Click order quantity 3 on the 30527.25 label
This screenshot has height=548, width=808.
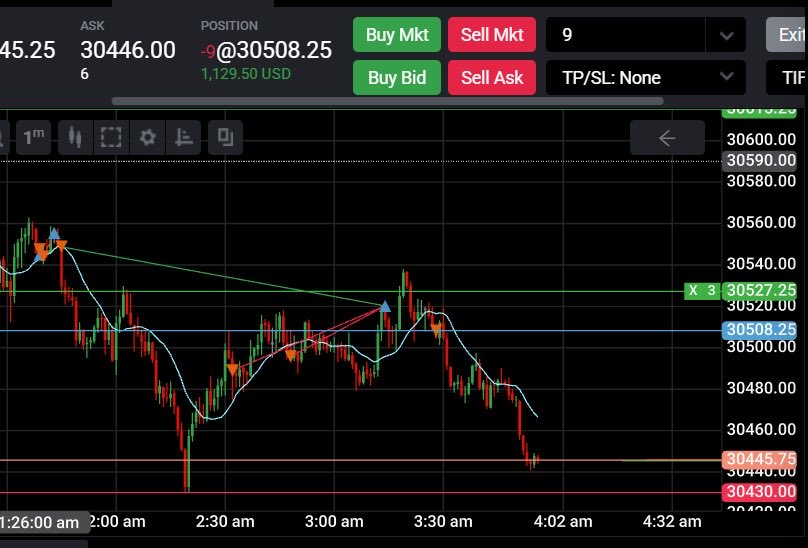[712, 291]
